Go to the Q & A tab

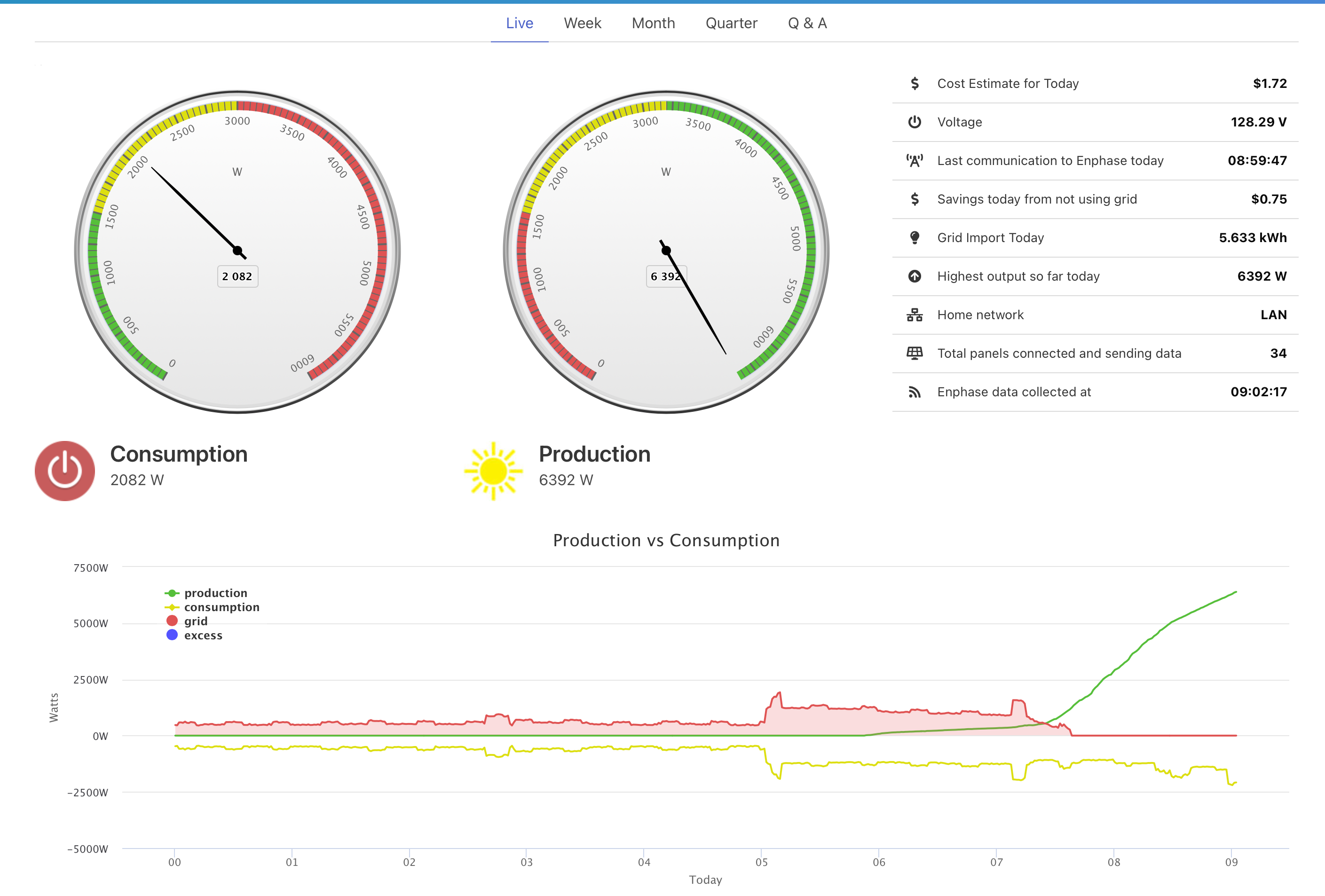click(x=807, y=24)
